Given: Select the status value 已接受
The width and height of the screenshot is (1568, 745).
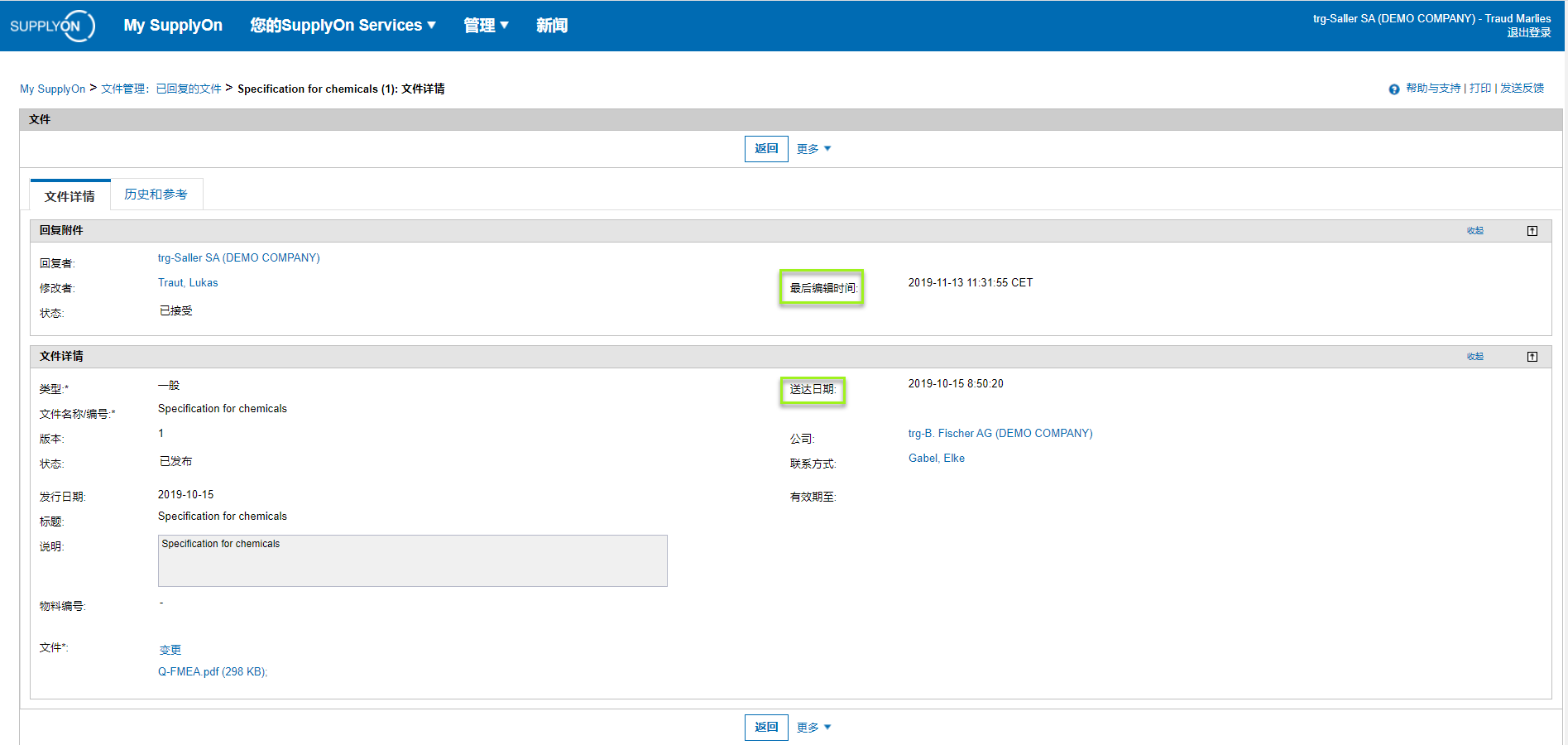Looking at the screenshot, I should 176,310.
